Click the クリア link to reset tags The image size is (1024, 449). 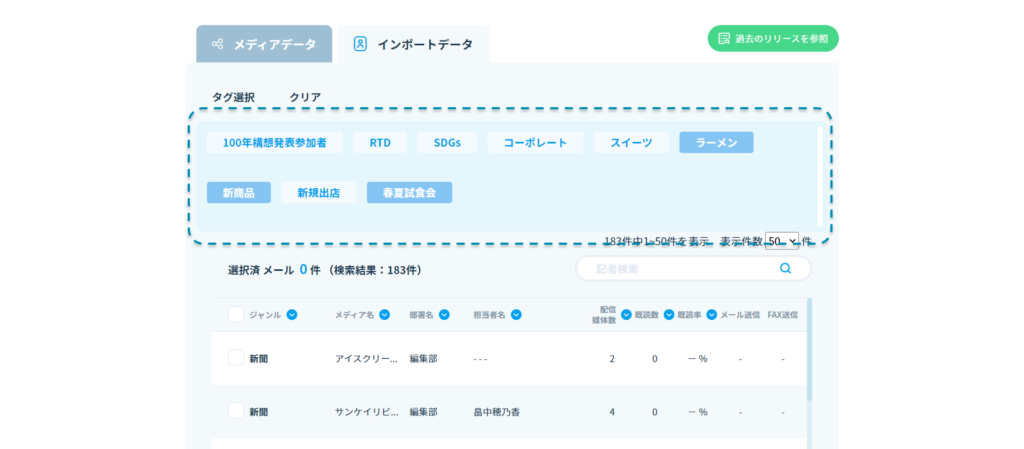pyautogui.click(x=305, y=97)
